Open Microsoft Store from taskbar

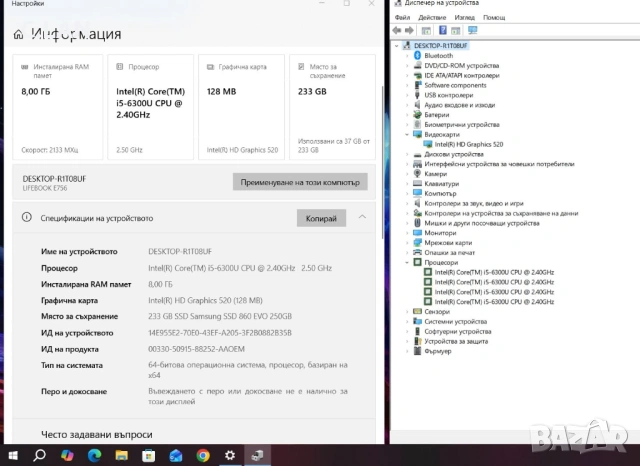[149, 455]
